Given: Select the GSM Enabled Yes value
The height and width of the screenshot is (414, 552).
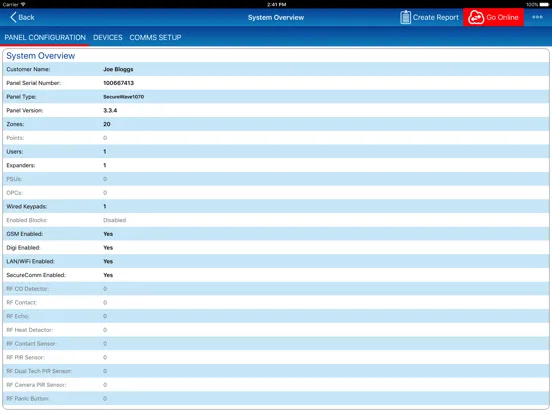Looking at the screenshot, I should tap(108, 234).
